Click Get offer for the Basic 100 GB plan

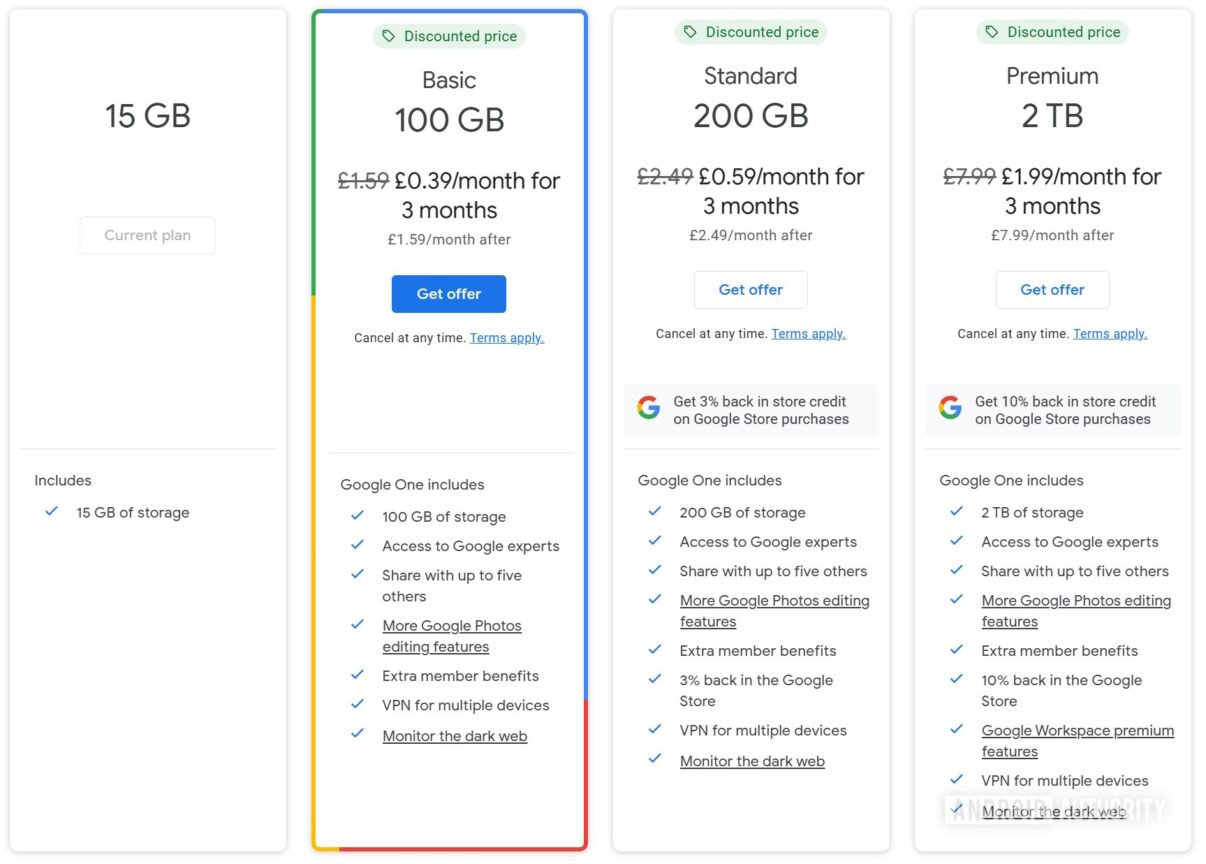(x=448, y=294)
